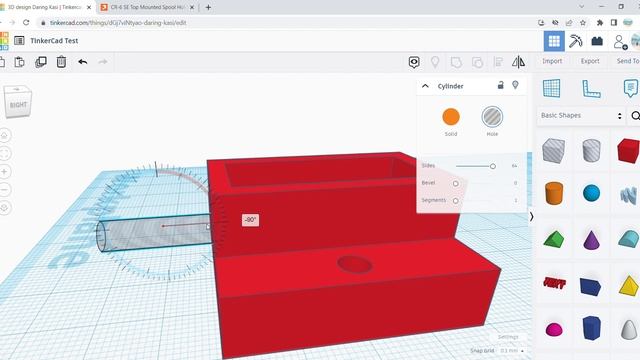Set the cylinder to Hole
The image size is (640, 360).
(492, 117)
